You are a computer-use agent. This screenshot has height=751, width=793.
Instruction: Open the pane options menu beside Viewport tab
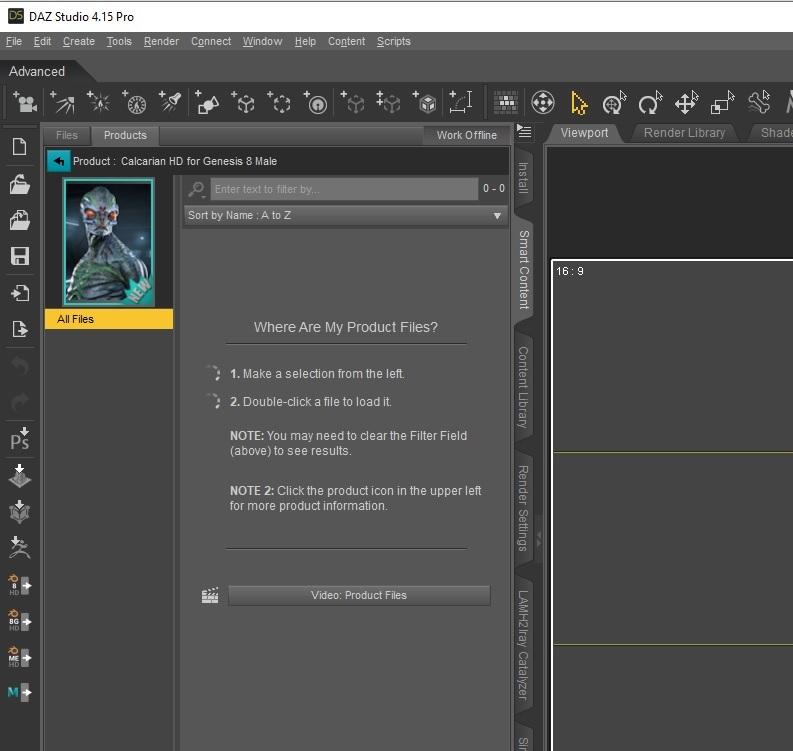tap(523, 132)
